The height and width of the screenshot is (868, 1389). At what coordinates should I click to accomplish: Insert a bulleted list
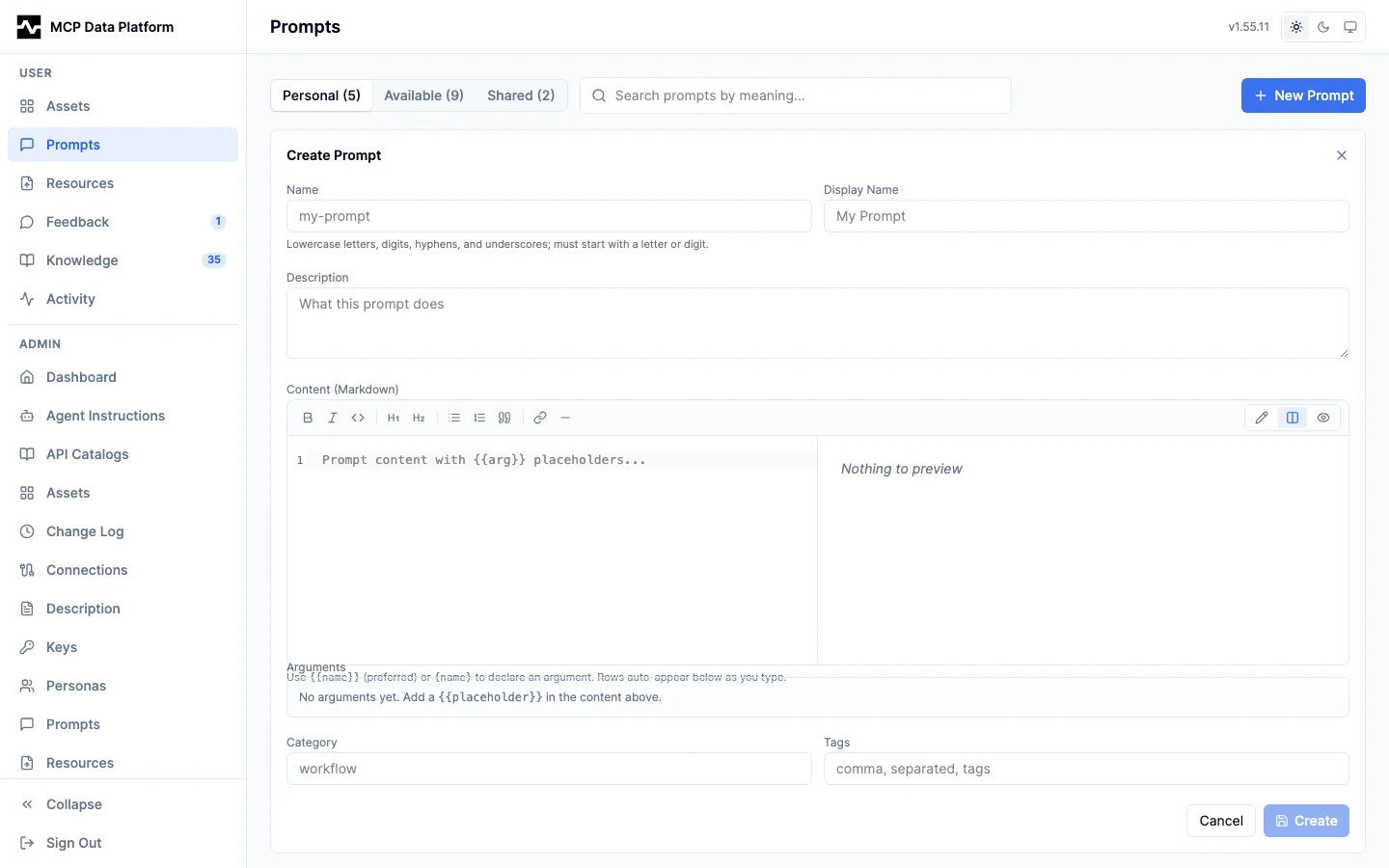(454, 418)
